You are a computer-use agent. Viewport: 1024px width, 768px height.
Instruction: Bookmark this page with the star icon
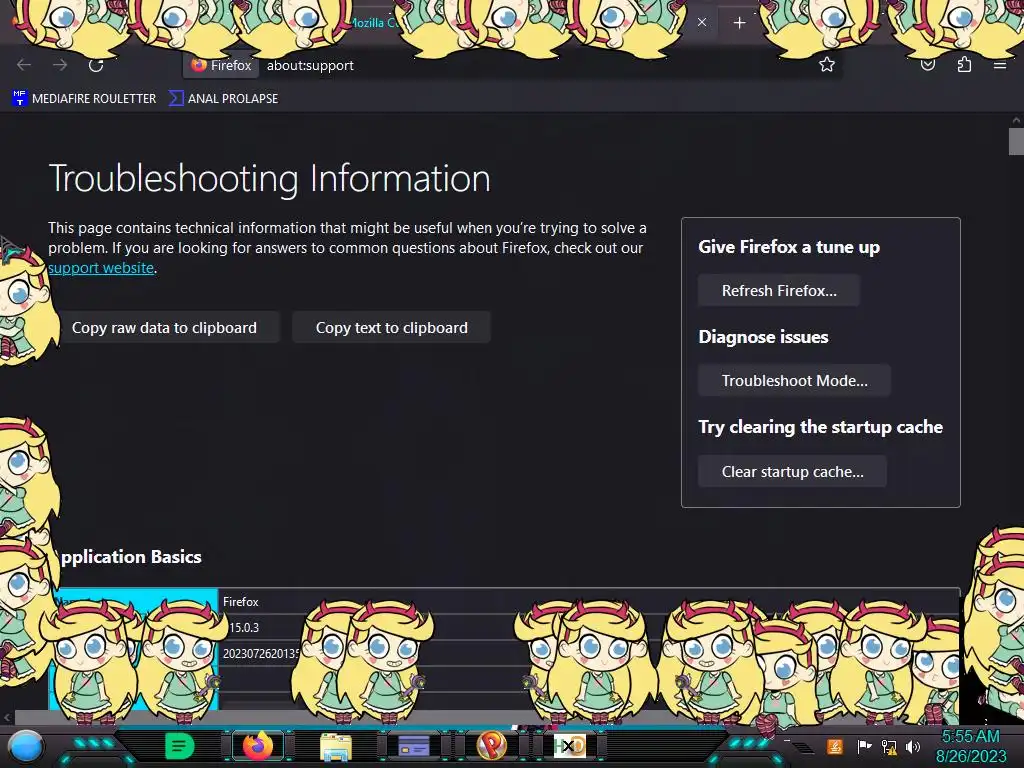coord(827,64)
